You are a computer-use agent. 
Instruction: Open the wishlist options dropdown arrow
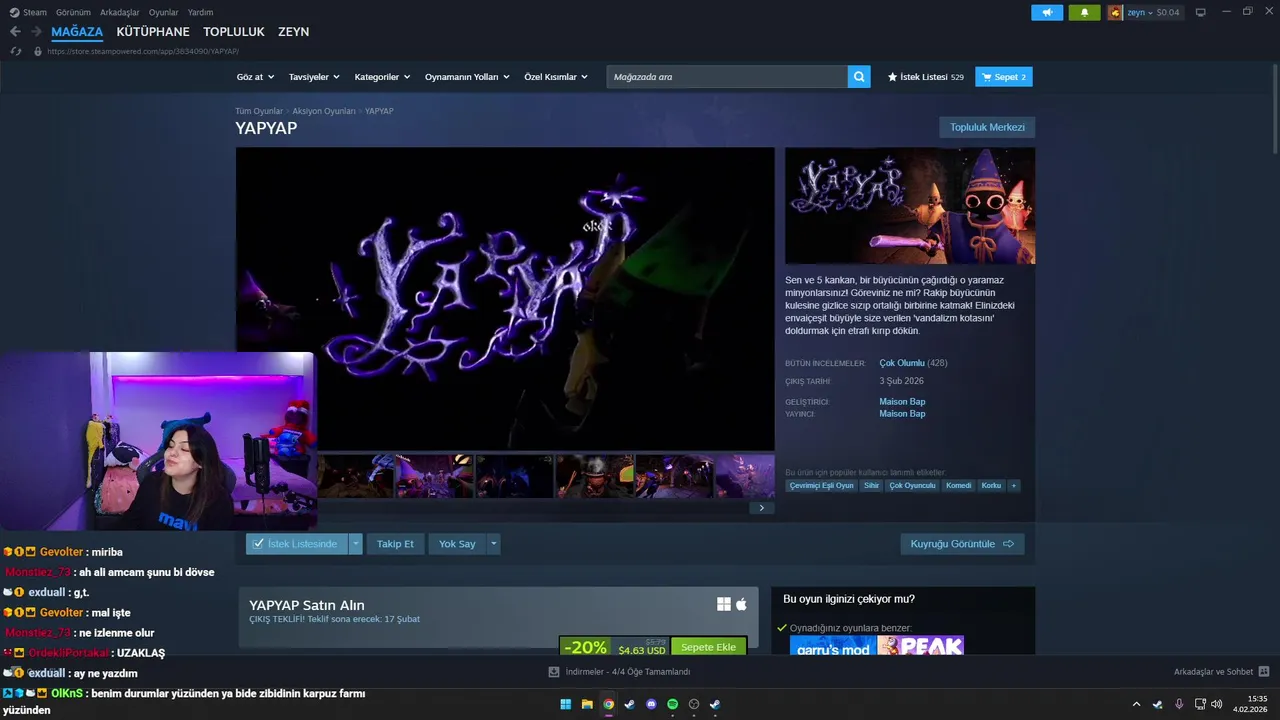tap(355, 544)
